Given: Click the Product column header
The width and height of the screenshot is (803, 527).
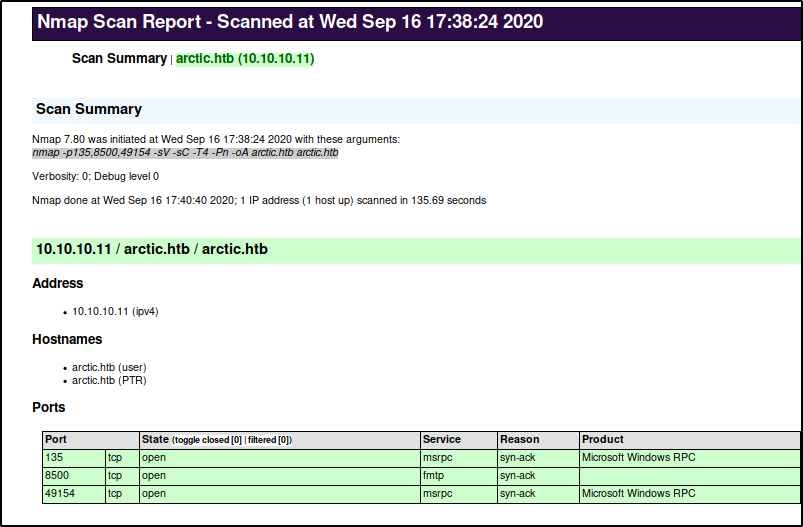Looking at the screenshot, I should click(690, 440).
